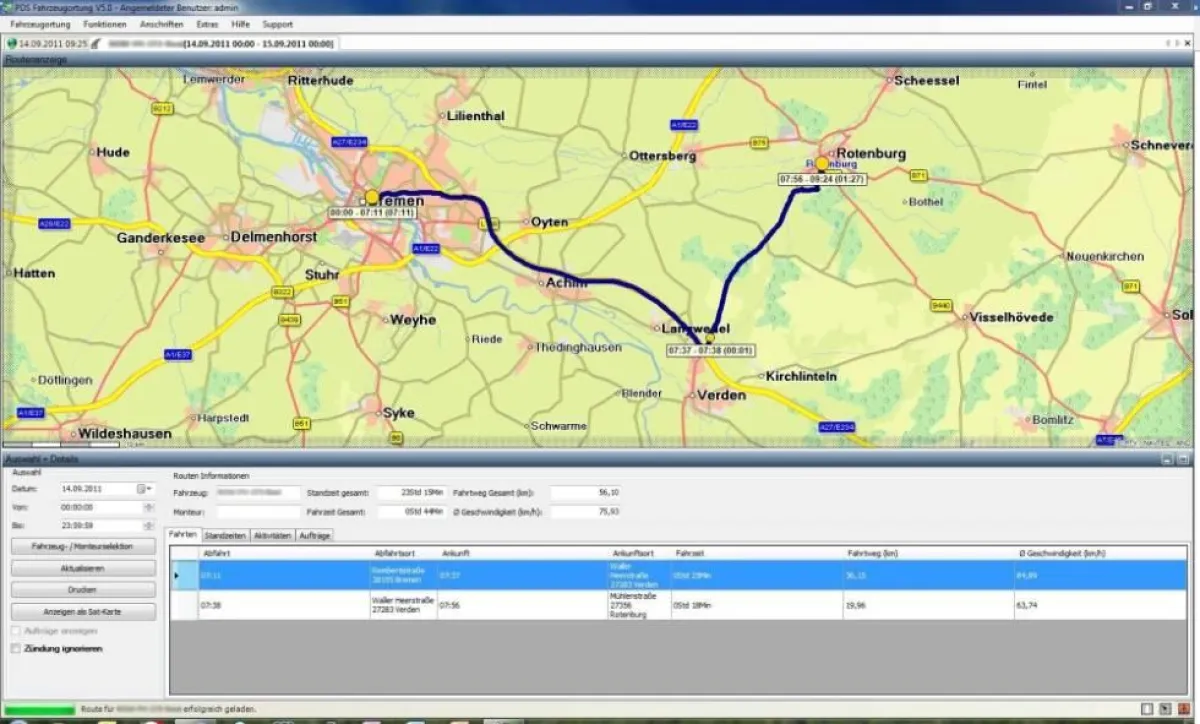Viewport: 1200px width, 724px height.
Task: Click the first status bar icon bottom right
Action: [1147, 709]
